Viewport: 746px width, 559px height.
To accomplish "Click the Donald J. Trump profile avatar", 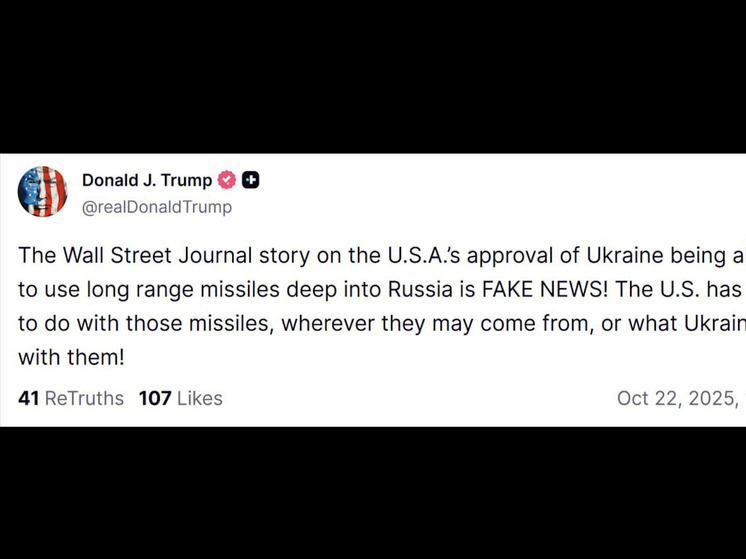I will pos(42,192).
